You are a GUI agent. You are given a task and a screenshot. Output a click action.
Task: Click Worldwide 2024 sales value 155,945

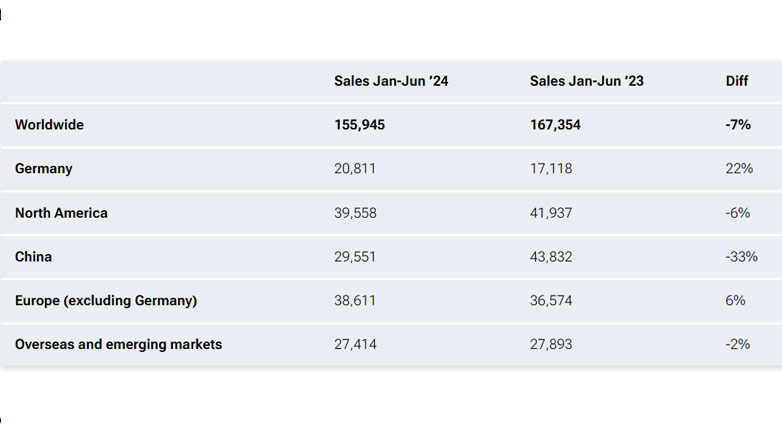360,125
